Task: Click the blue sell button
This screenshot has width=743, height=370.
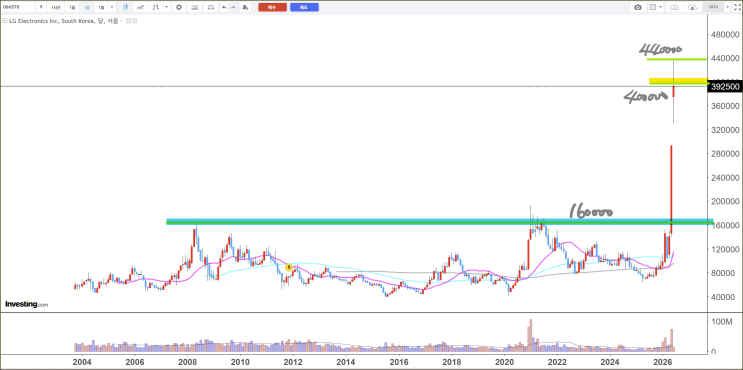Action: (304, 7)
